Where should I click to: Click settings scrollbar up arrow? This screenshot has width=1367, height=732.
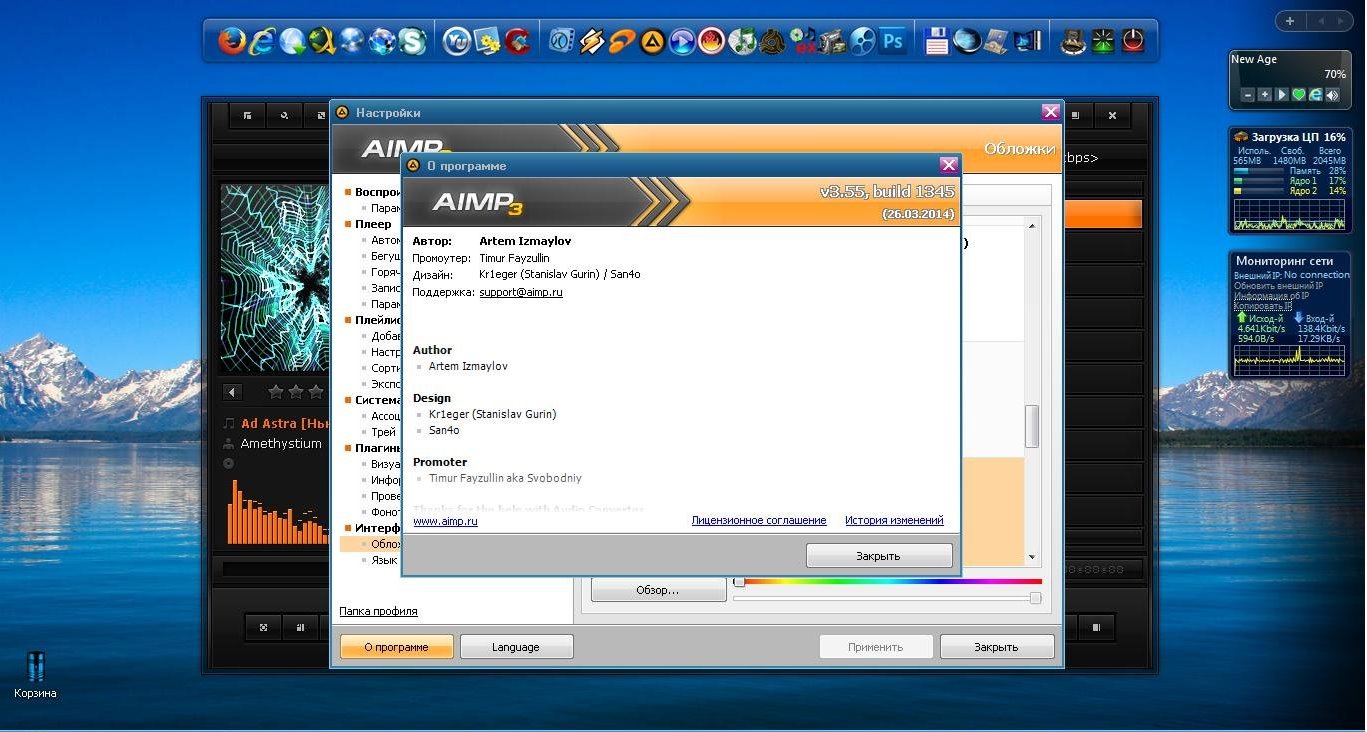tap(1032, 226)
